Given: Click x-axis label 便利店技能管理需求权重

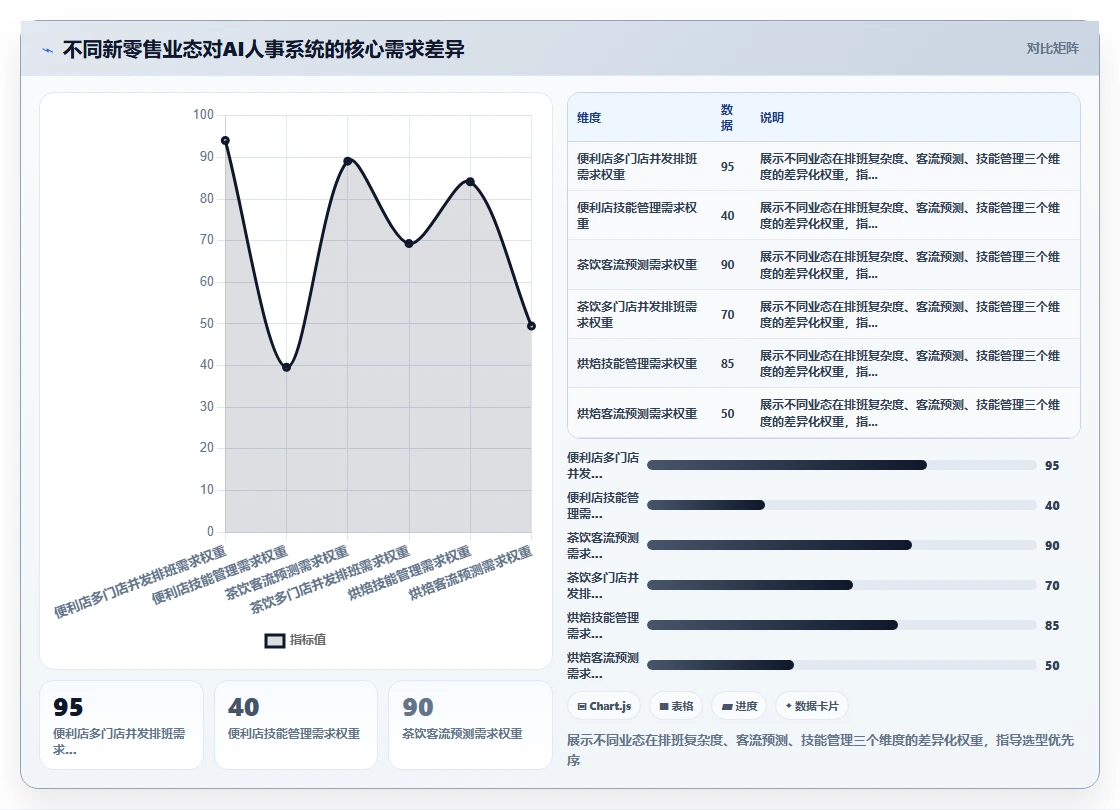Looking at the screenshot, I should coord(220,575).
